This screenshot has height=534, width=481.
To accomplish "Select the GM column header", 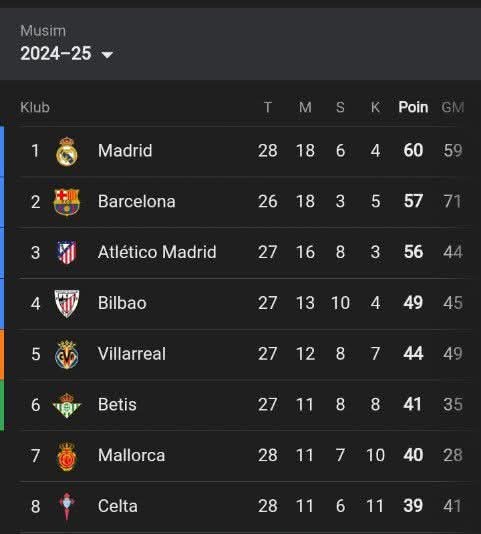I will 453,107.
